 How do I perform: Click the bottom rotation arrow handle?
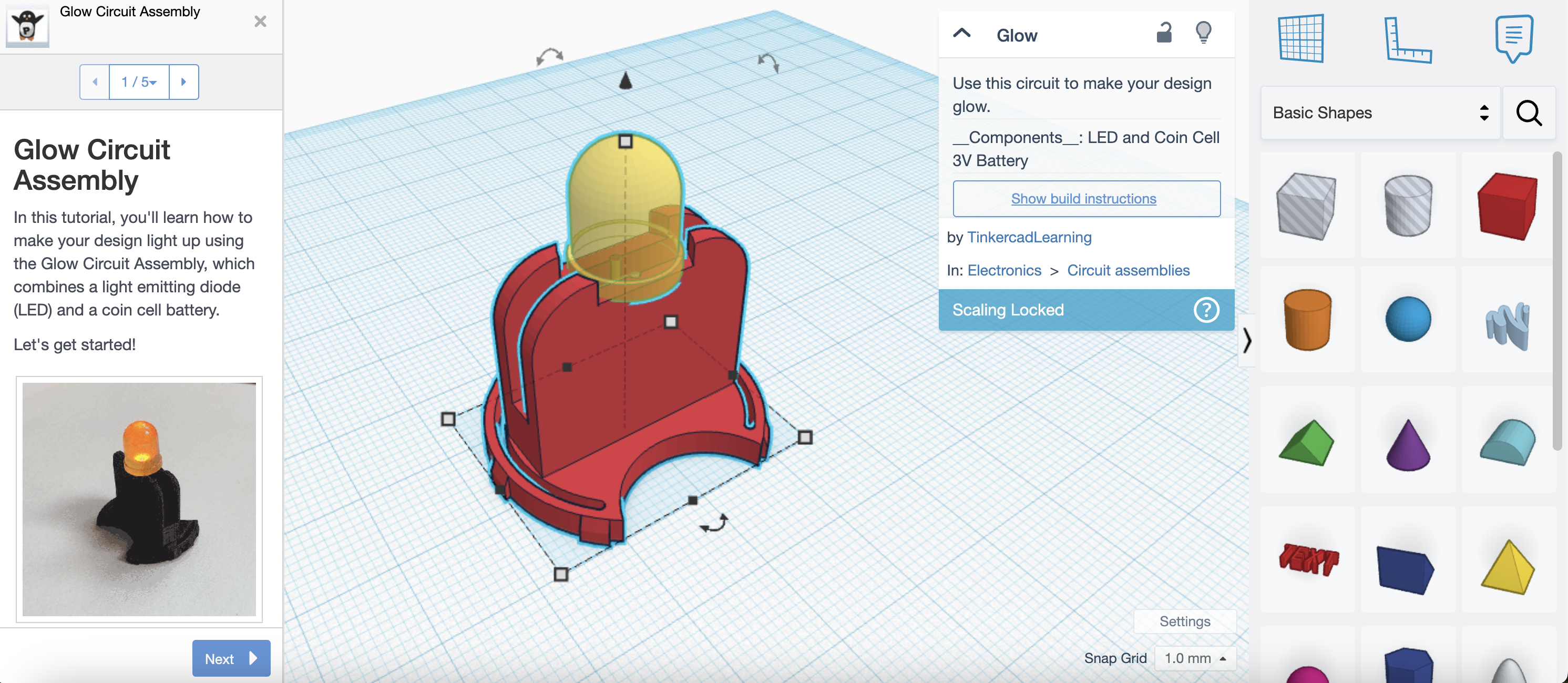[713, 524]
